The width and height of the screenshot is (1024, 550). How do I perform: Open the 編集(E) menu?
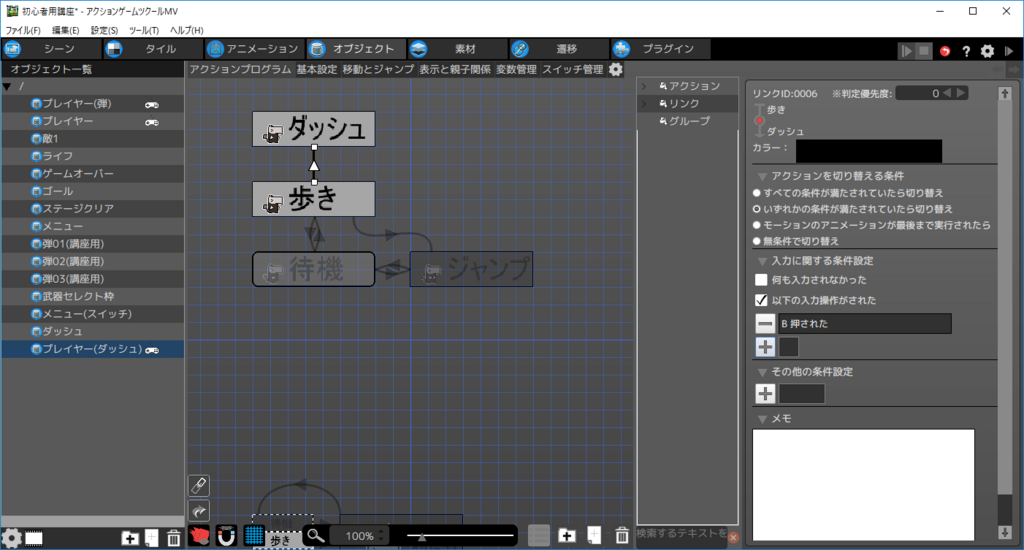[65, 30]
